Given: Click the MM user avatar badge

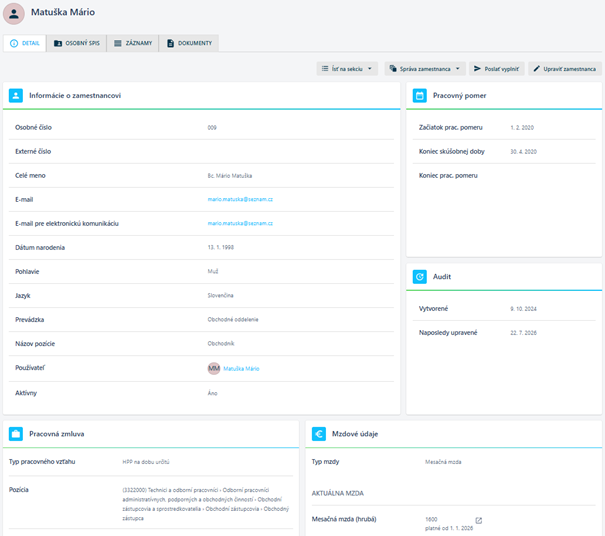Looking at the screenshot, I should pyautogui.click(x=214, y=368).
